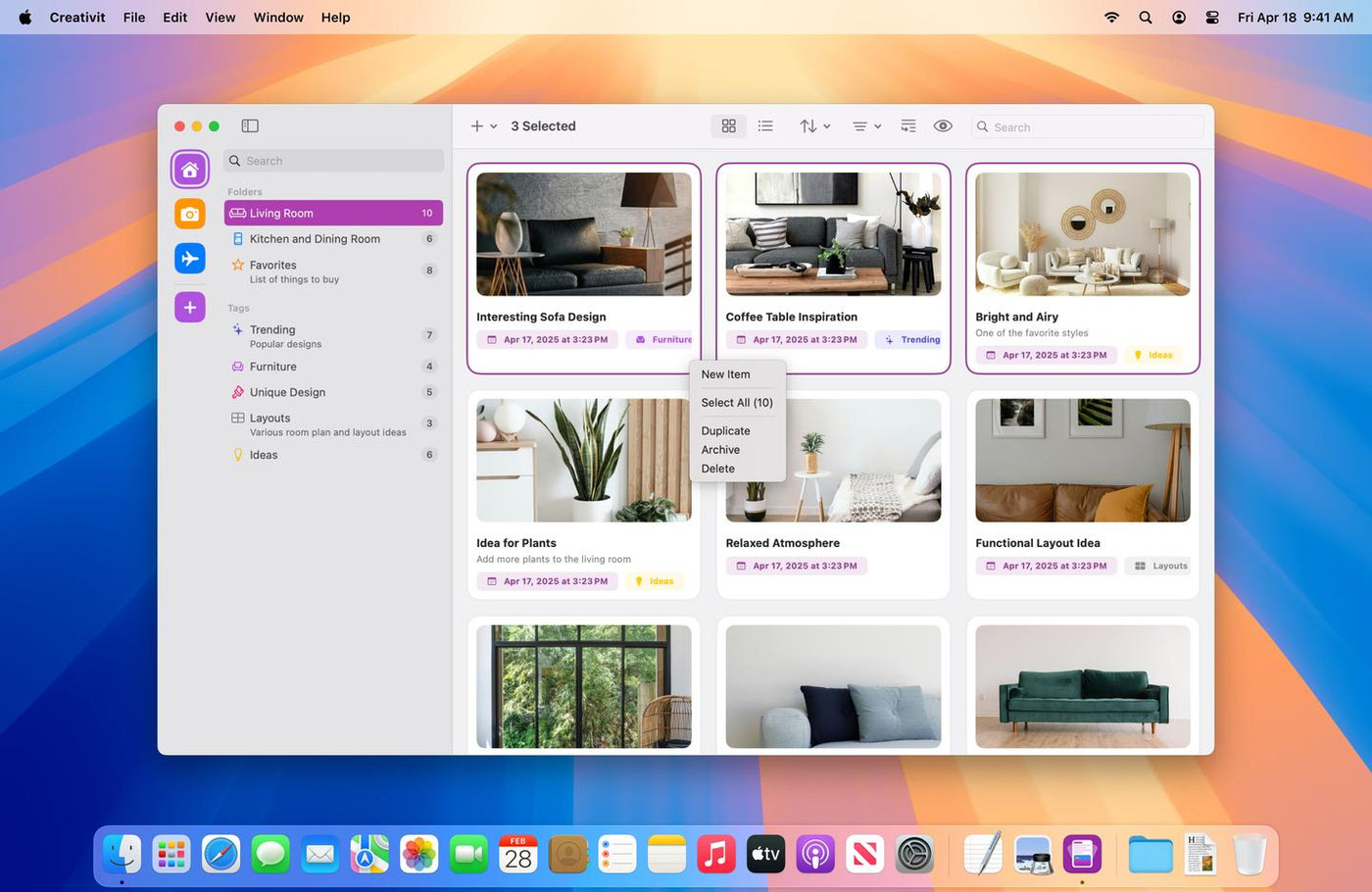Toggle the eye preview icon
This screenshot has width=1372, height=892.
(x=943, y=125)
